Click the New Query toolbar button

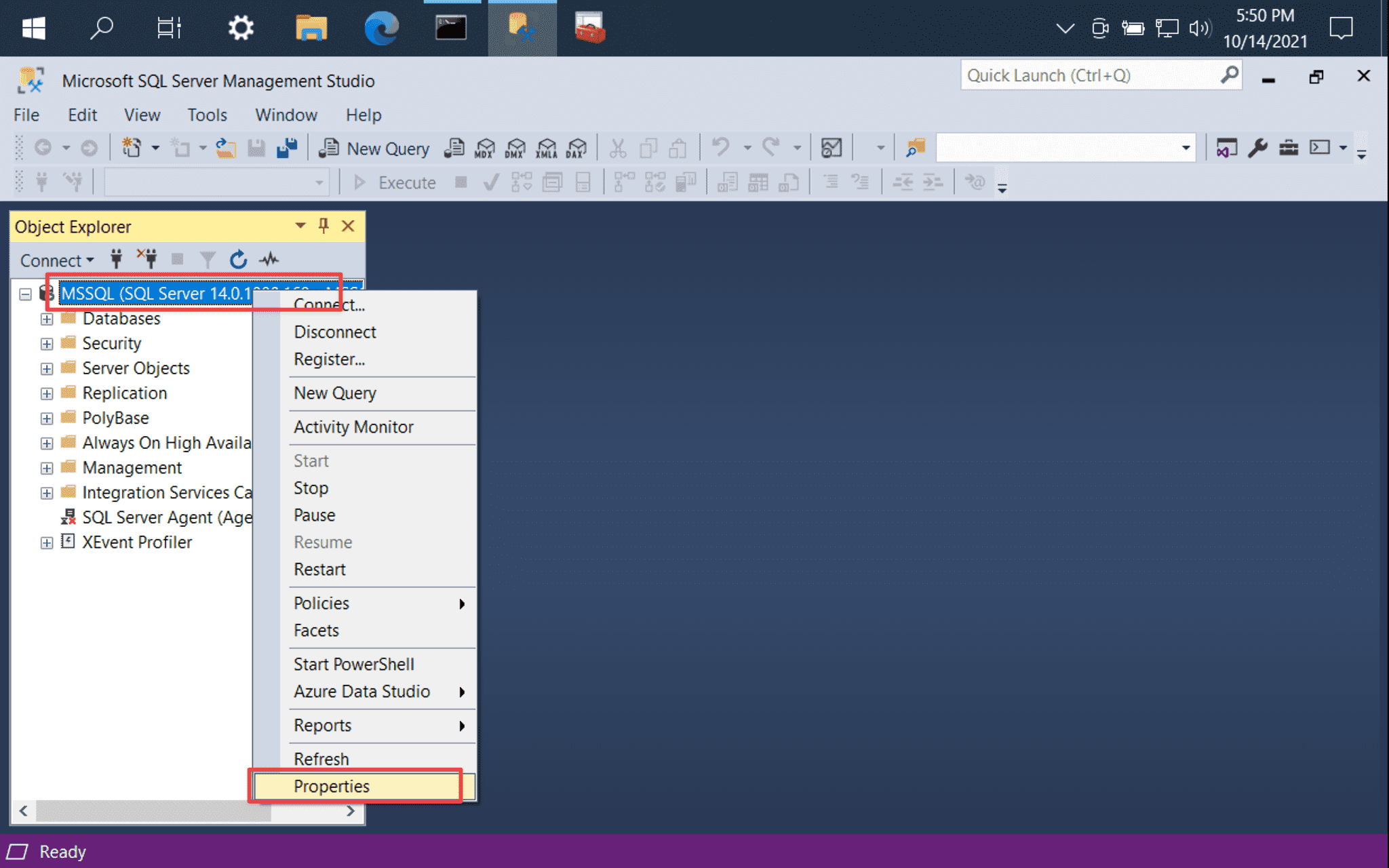374,148
